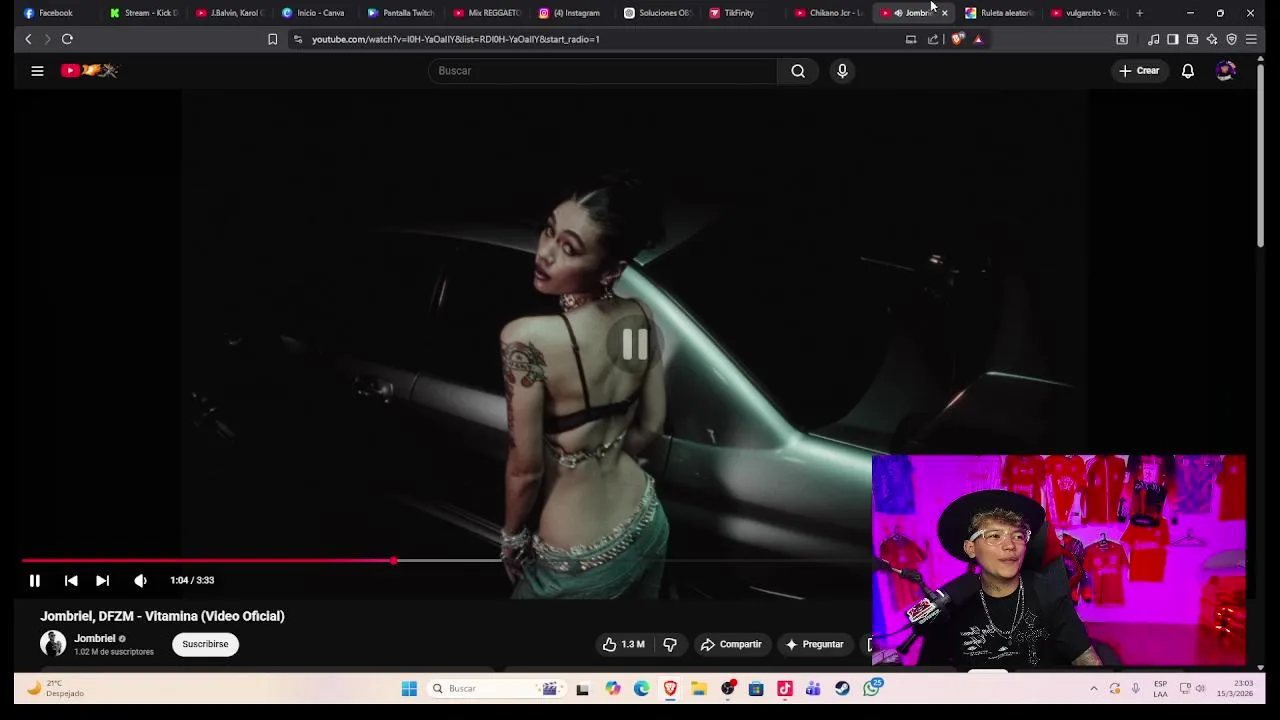Open the Jombriel channel name link
Image resolution: width=1280 pixels, height=720 pixels.
95,638
